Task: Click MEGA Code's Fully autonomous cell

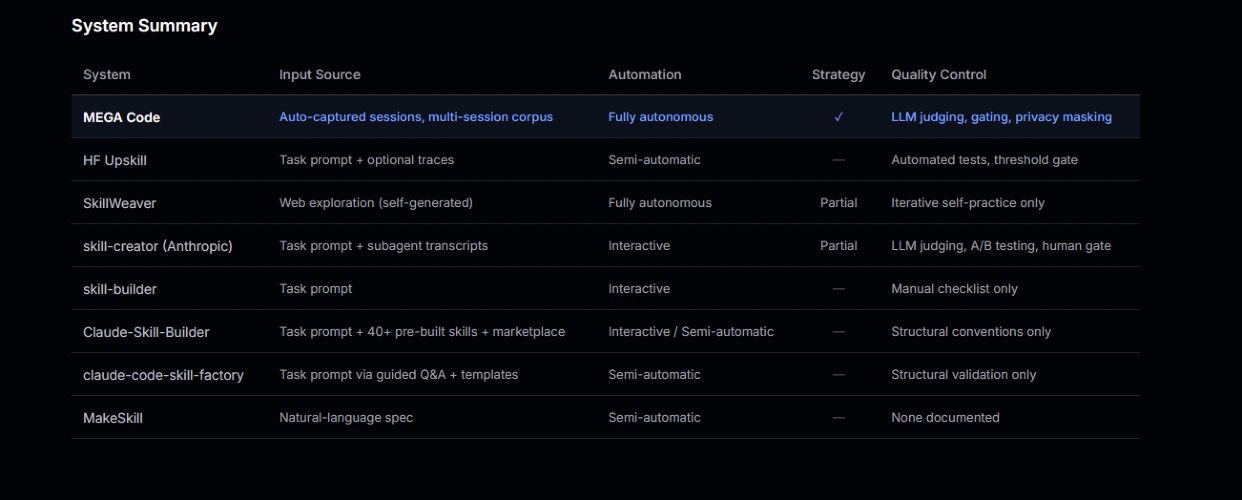Action: (x=661, y=117)
